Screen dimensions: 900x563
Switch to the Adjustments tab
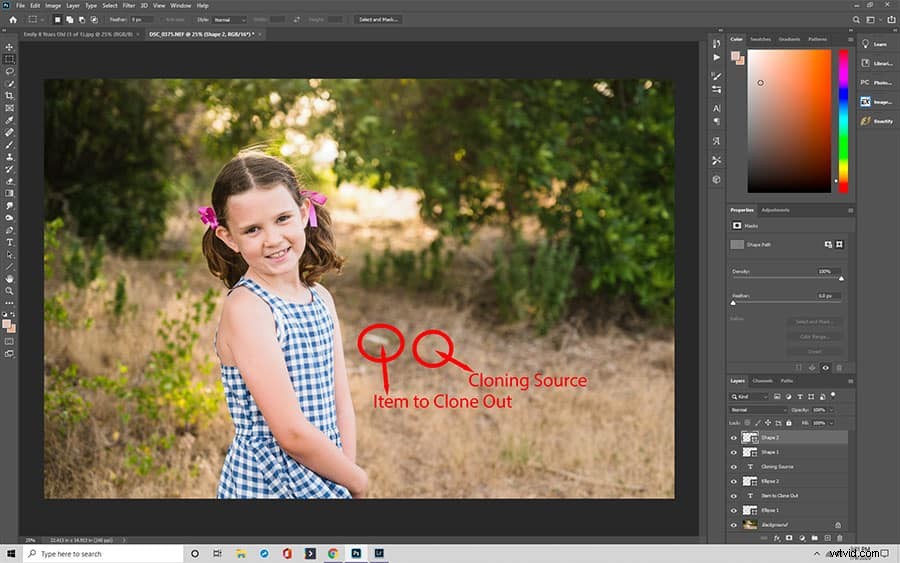point(775,210)
